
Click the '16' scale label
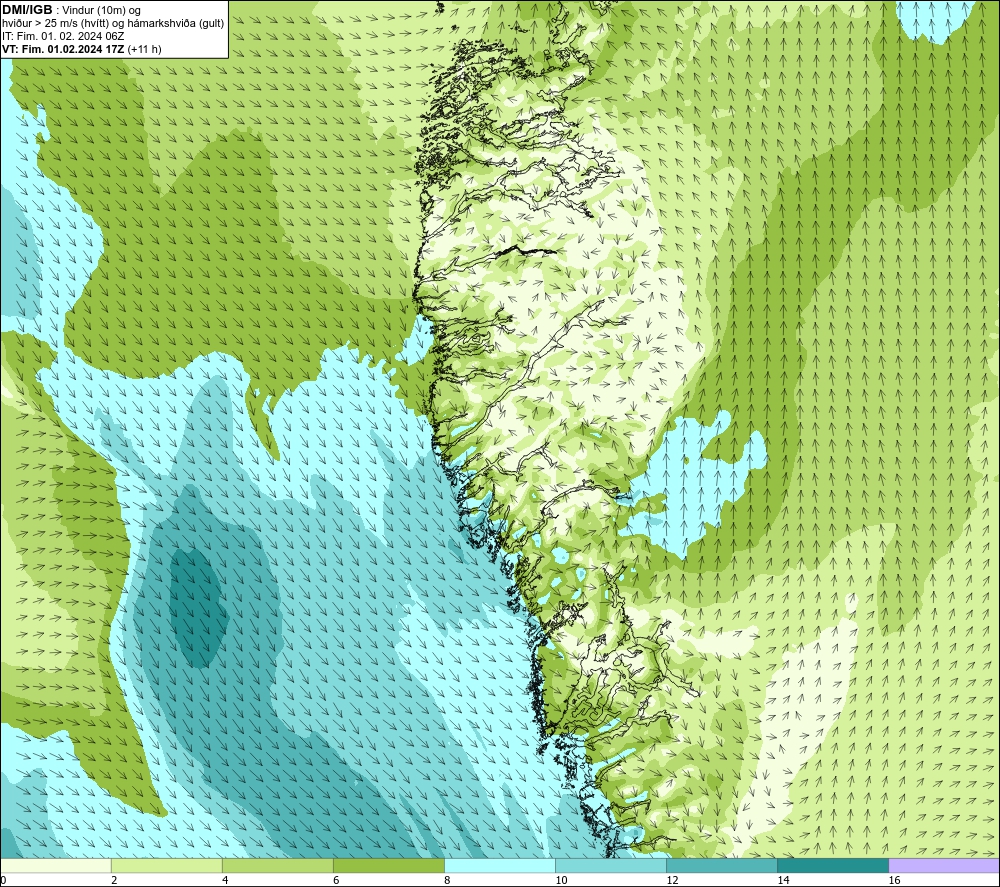[894, 880]
